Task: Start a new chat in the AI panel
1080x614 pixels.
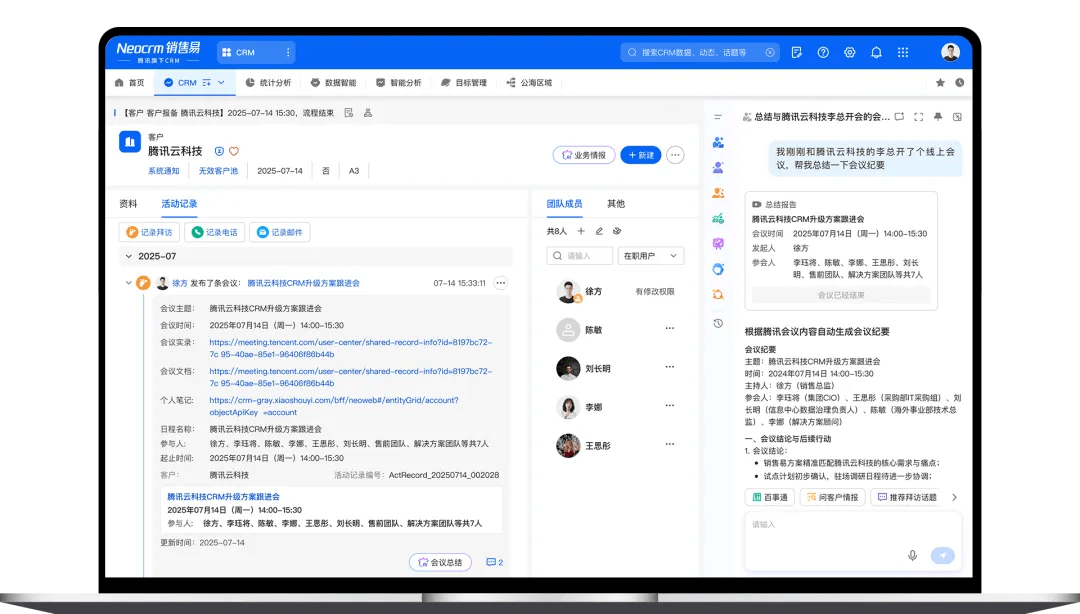Action: coord(900,117)
